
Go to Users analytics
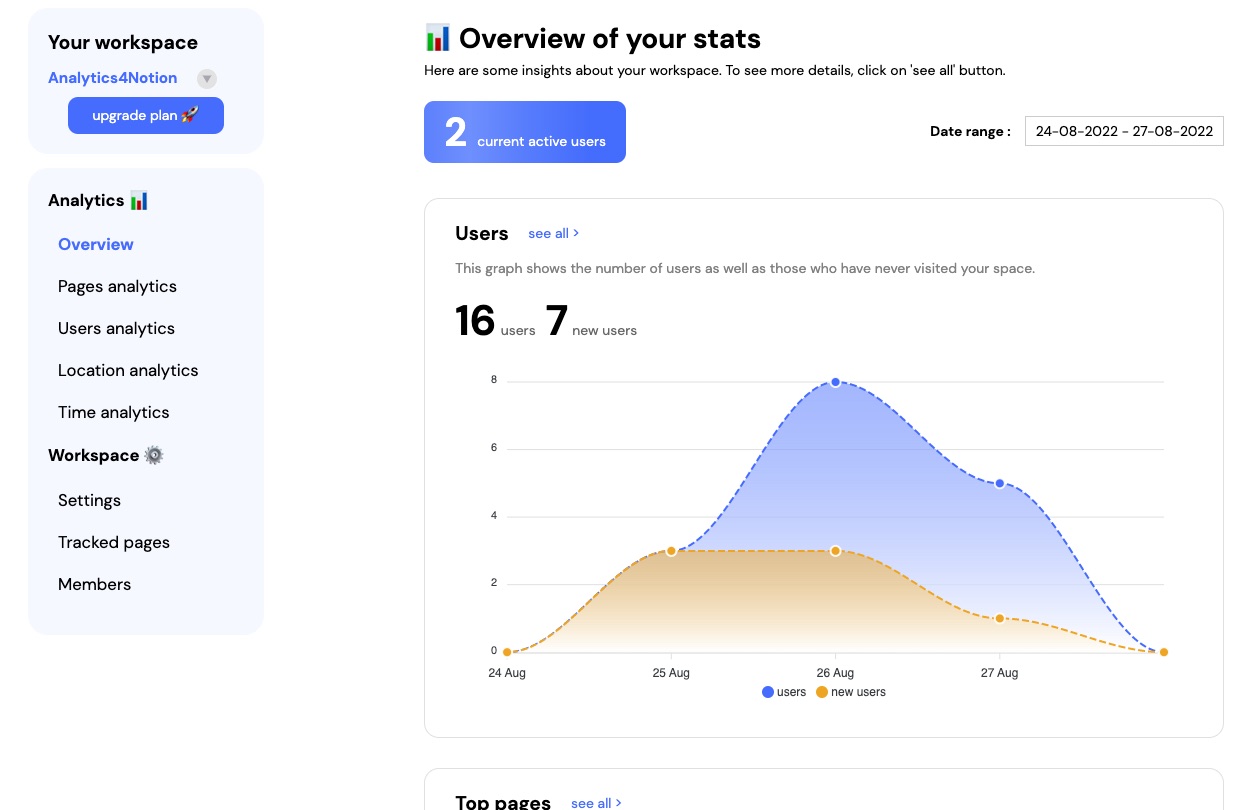coord(116,328)
